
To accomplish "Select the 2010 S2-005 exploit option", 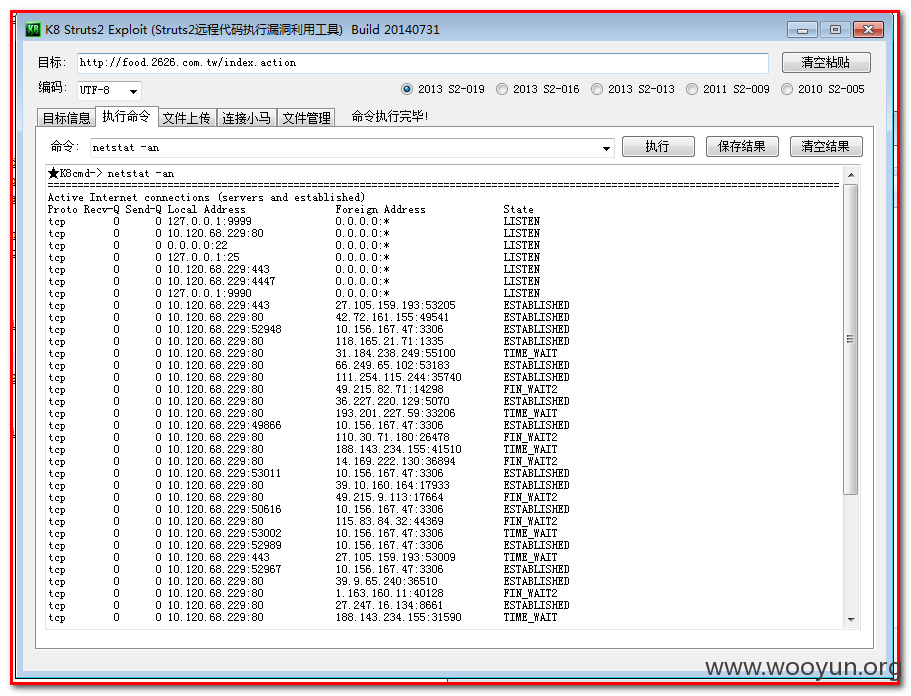I will coord(823,89).
